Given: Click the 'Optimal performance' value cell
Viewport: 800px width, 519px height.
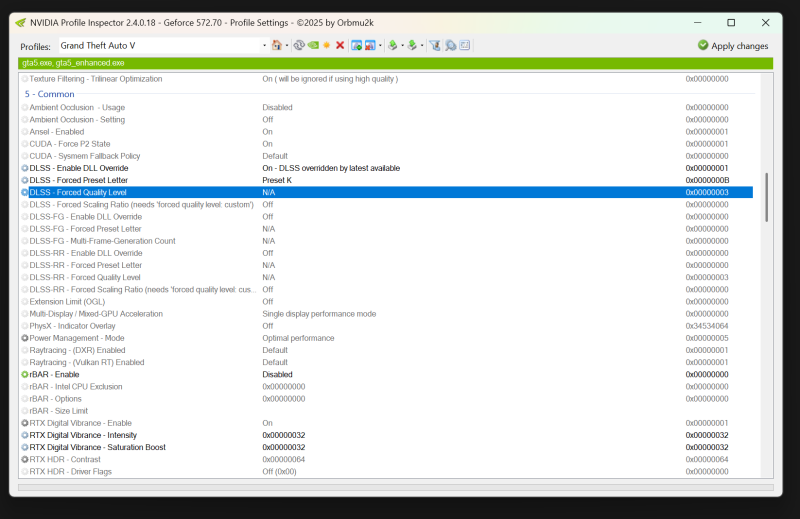Looking at the screenshot, I should point(298,338).
